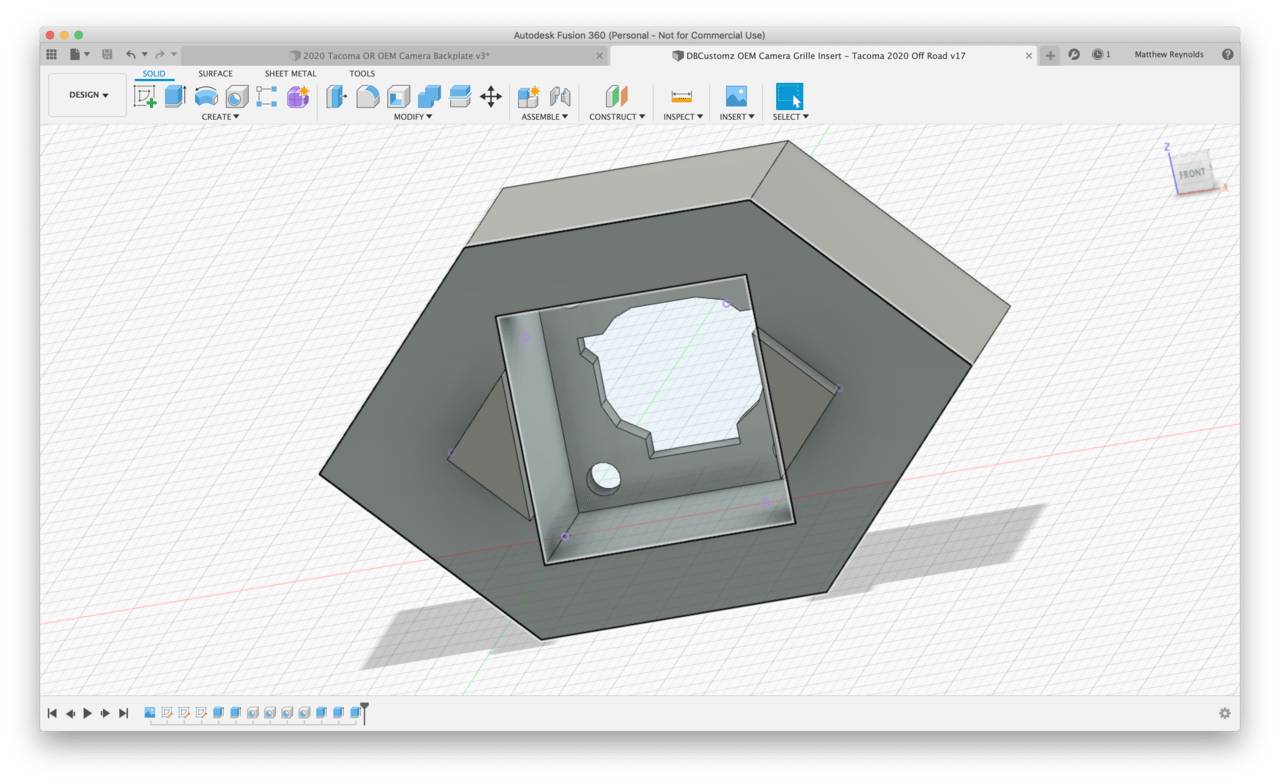Play the timeline
Image resolution: width=1280 pixels, height=784 pixels.
coord(88,713)
